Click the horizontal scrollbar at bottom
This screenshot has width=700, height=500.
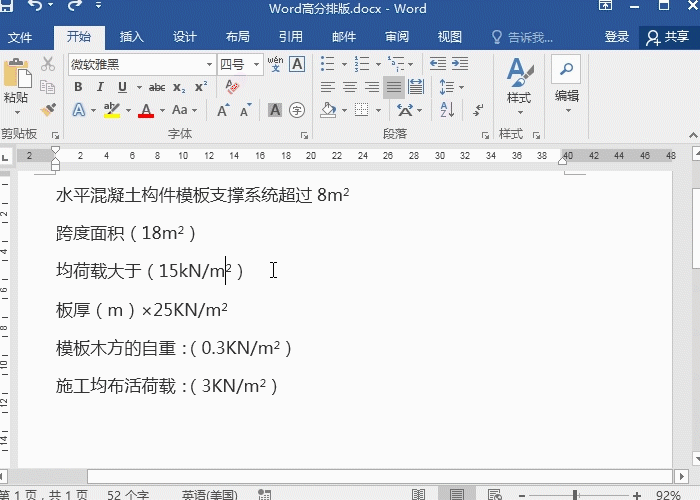[x=379, y=476]
